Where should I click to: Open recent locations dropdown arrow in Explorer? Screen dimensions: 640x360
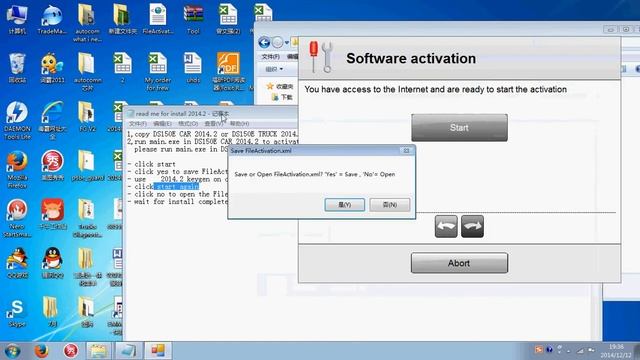(287, 42)
